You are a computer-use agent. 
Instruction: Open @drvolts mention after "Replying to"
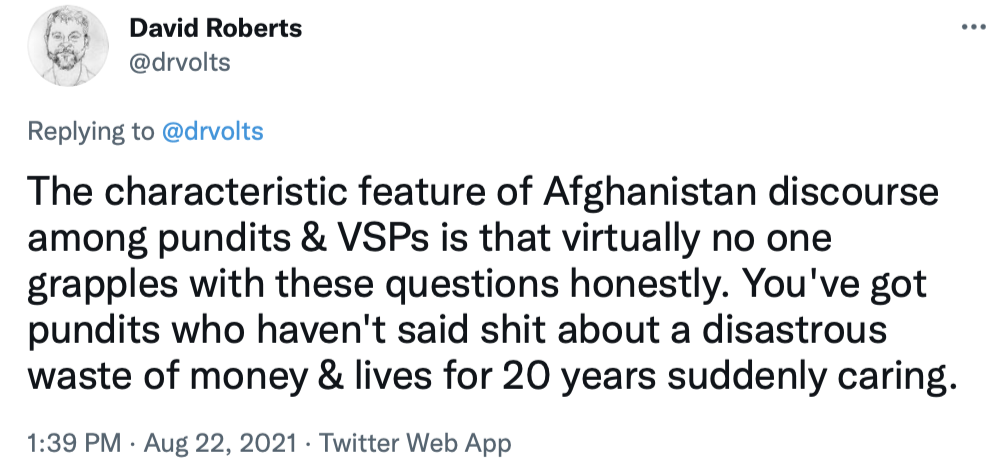211,131
